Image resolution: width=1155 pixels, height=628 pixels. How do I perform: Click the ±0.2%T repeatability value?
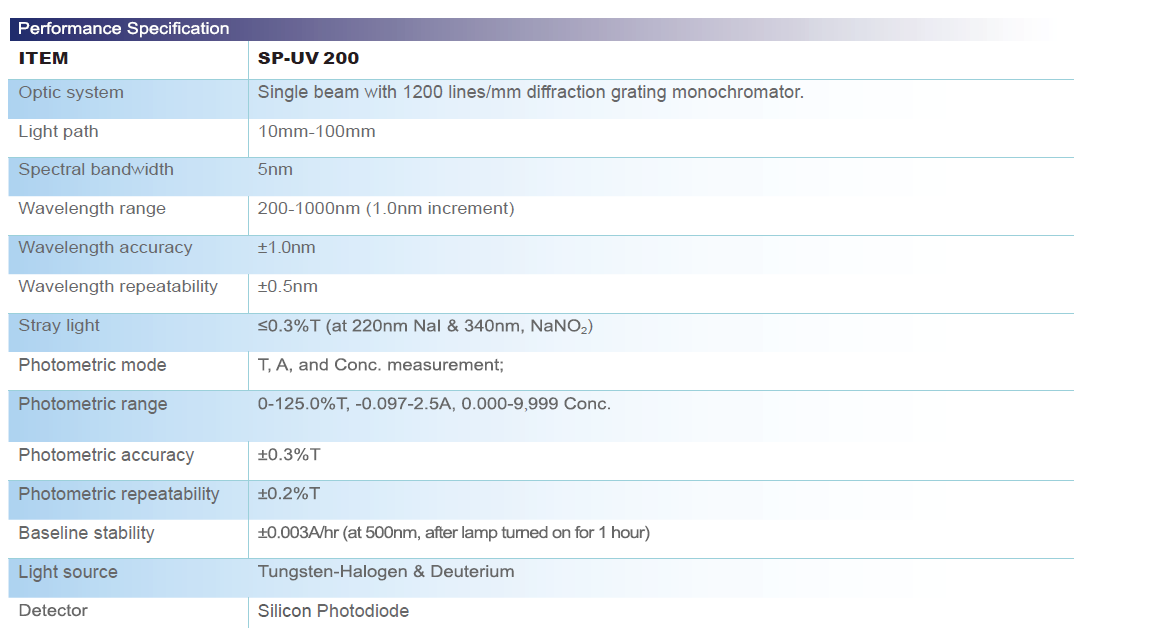tap(286, 494)
